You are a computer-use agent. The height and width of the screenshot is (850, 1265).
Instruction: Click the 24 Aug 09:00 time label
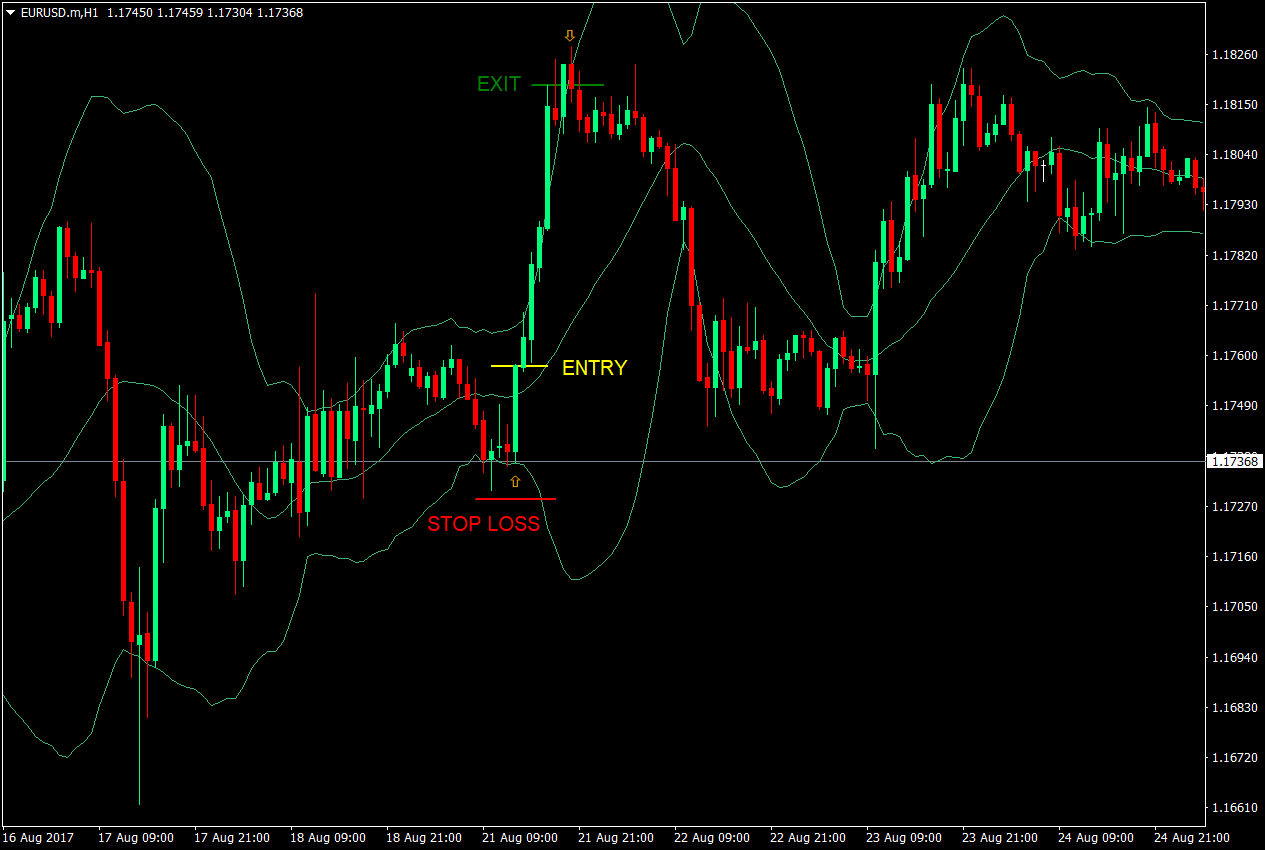[1096, 837]
